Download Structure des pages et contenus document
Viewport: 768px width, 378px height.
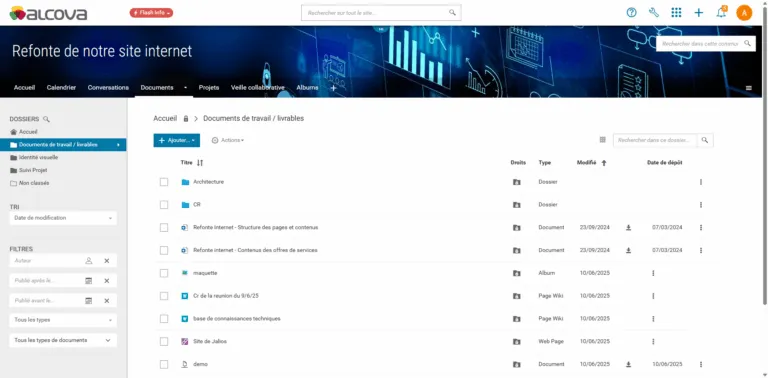pyautogui.click(x=628, y=228)
